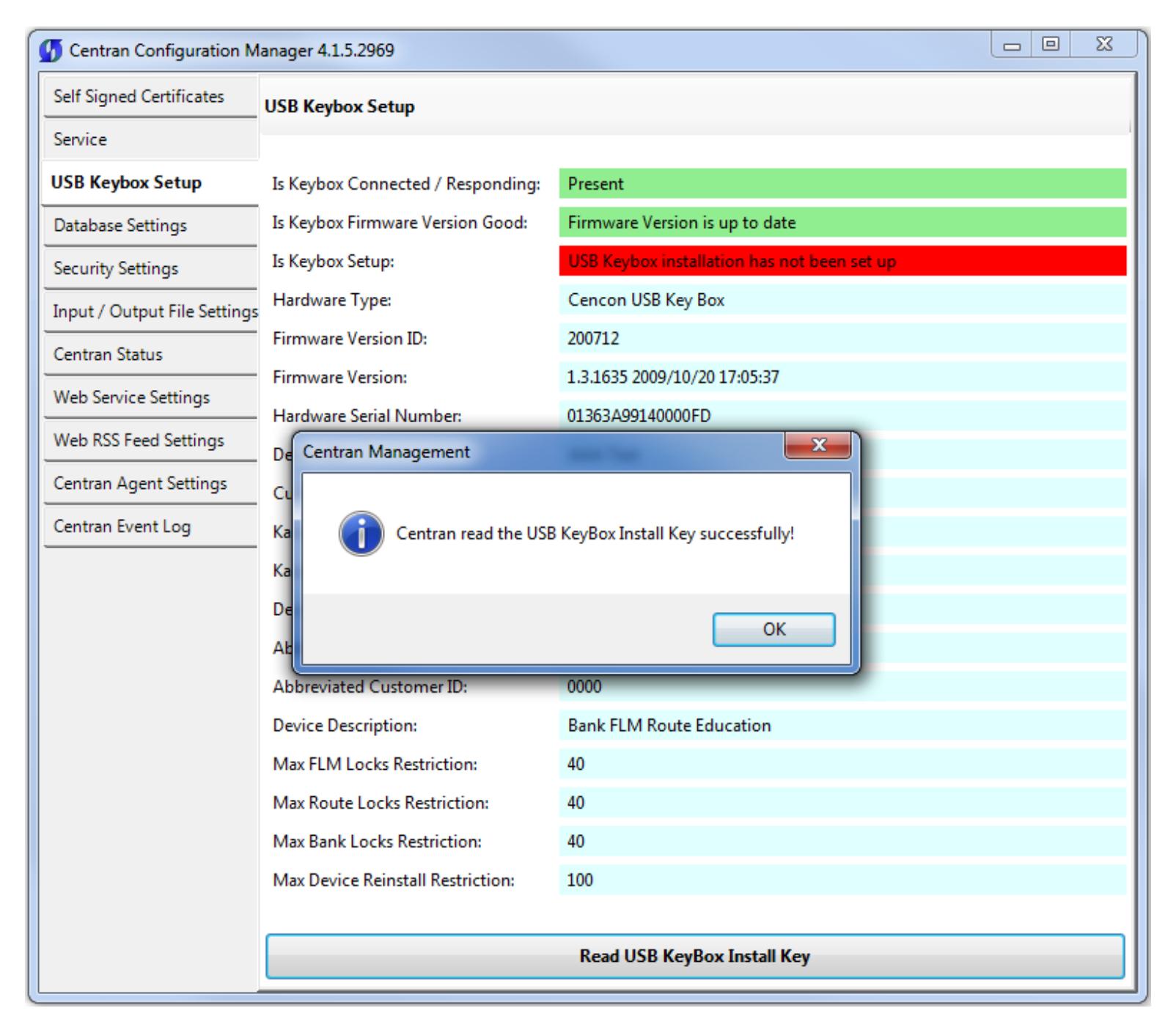1176x1030 pixels.
Task: Click the 'Max Route Locks Restriction:' label
Action: click(x=381, y=803)
